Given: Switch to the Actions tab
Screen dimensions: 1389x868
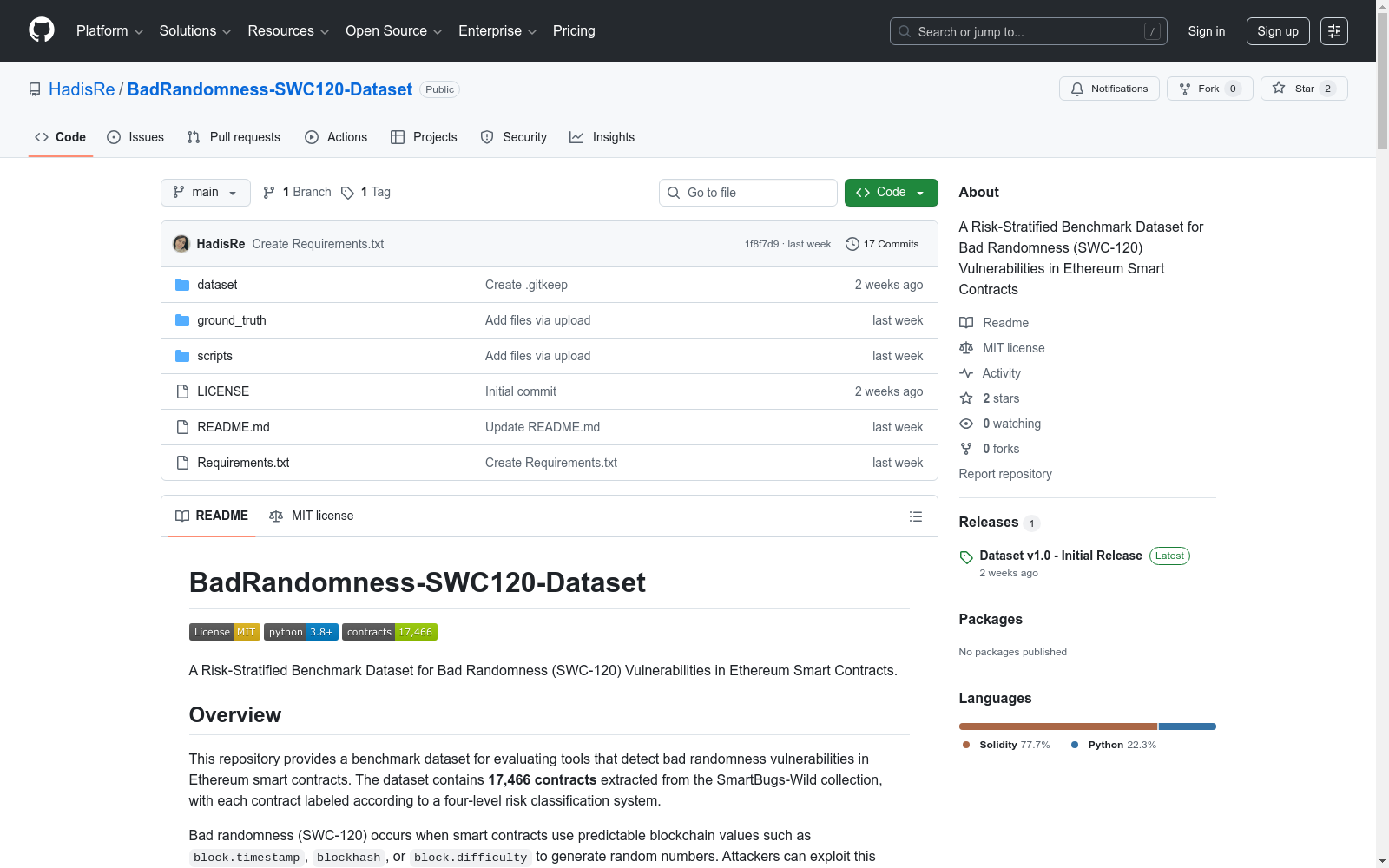Looking at the screenshot, I should tap(336, 137).
